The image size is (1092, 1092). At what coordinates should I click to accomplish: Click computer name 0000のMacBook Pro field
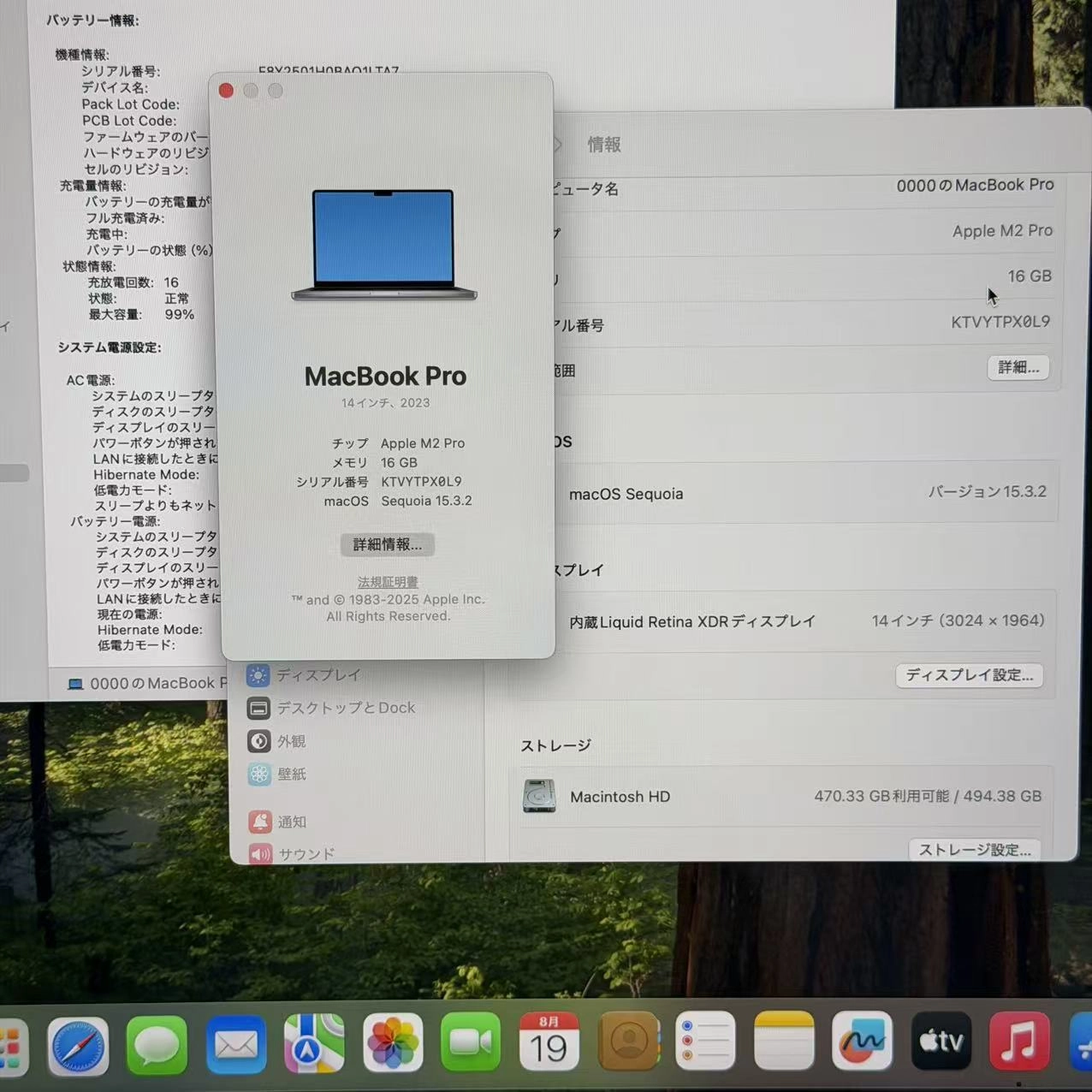pyautogui.click(x=975, y=185)
